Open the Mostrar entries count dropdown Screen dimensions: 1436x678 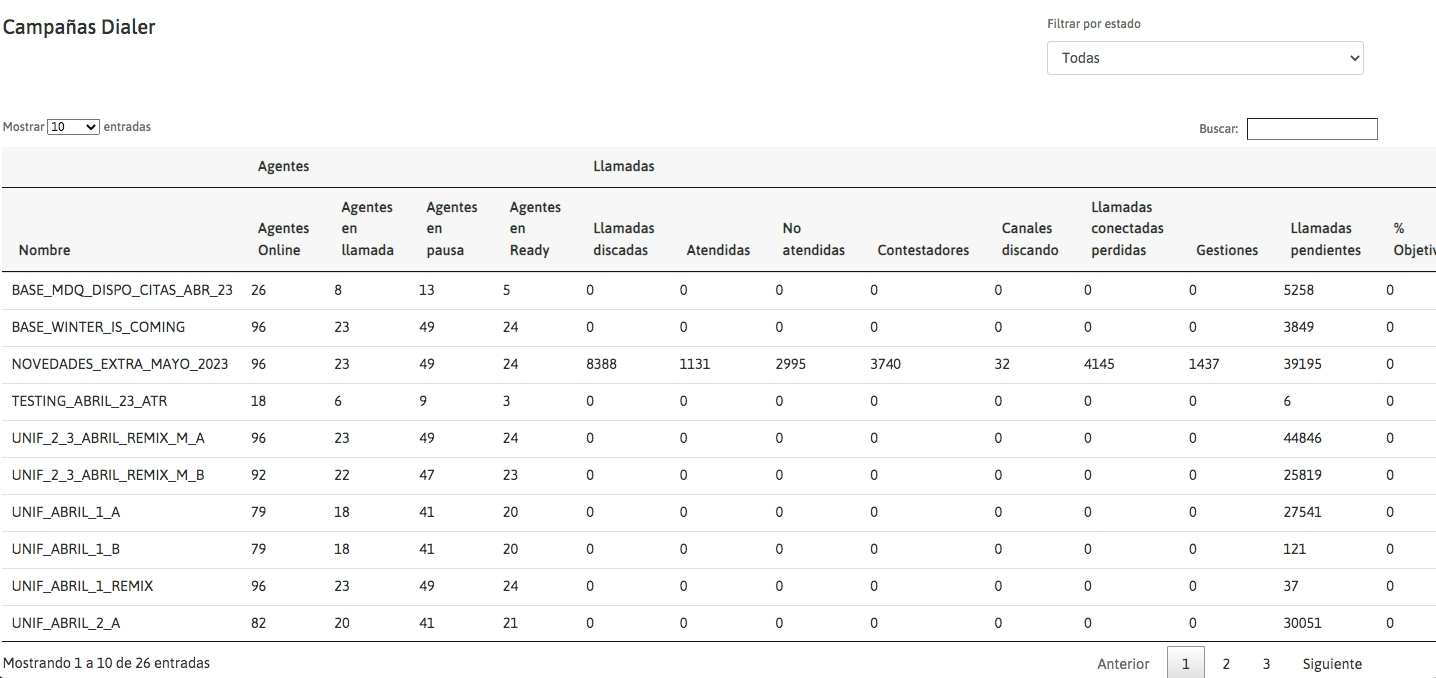tap(74, 127)
